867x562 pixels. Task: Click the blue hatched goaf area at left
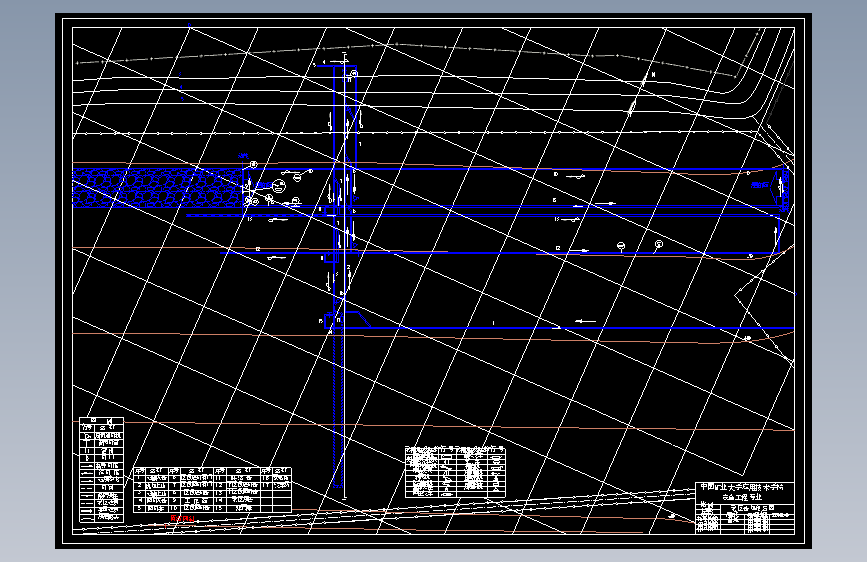pyautogui.click(x=158, y=188)
